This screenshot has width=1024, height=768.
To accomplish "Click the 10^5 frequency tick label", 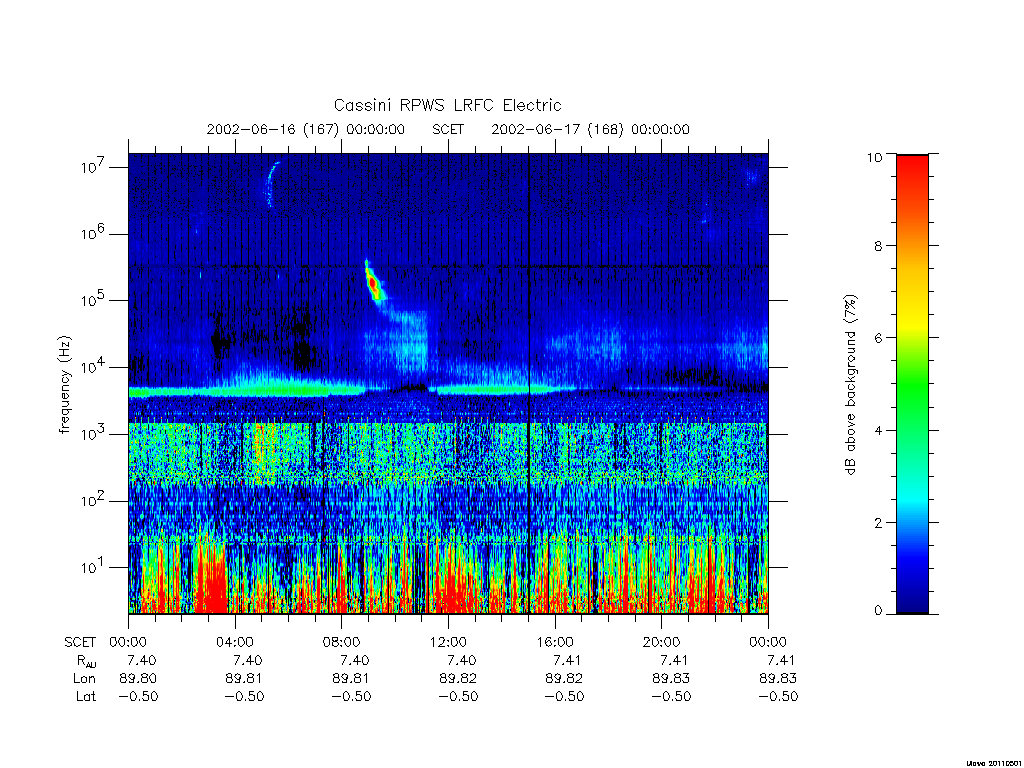I will click(x=94, y=300).
